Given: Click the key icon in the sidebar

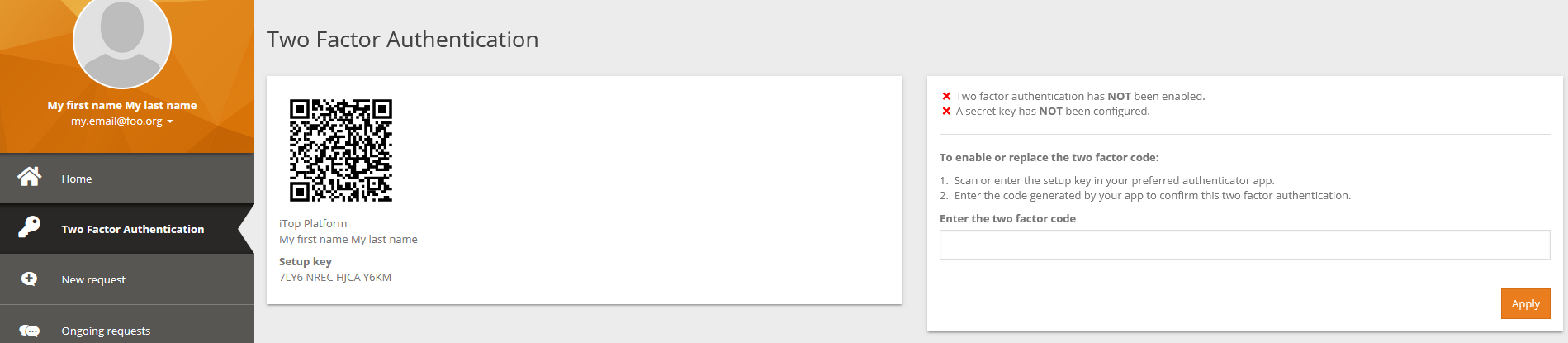Looking at the screenshot, I should [x=30, y=227].
